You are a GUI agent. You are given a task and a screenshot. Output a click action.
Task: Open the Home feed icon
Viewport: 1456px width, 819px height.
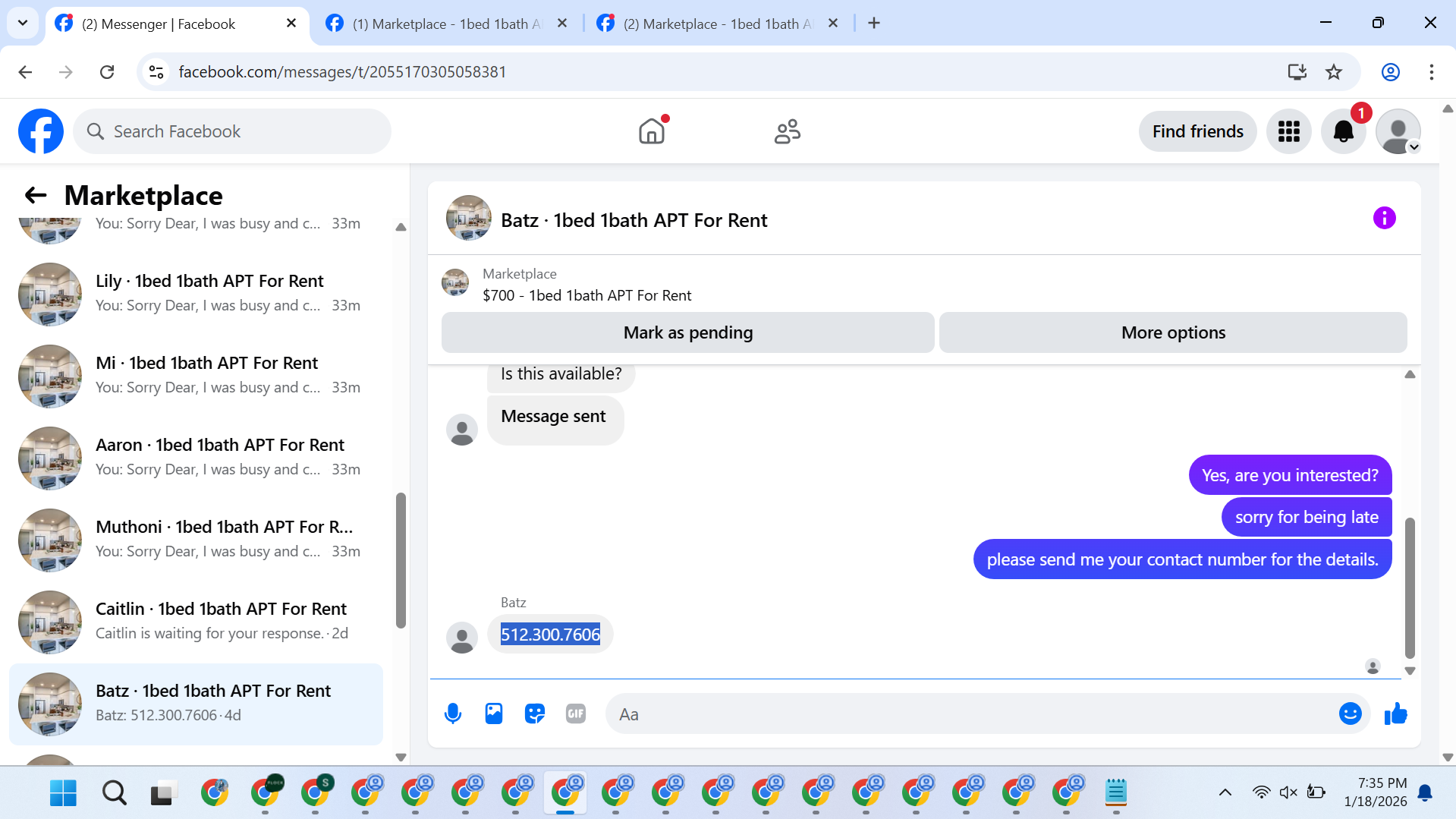[652, 131]
